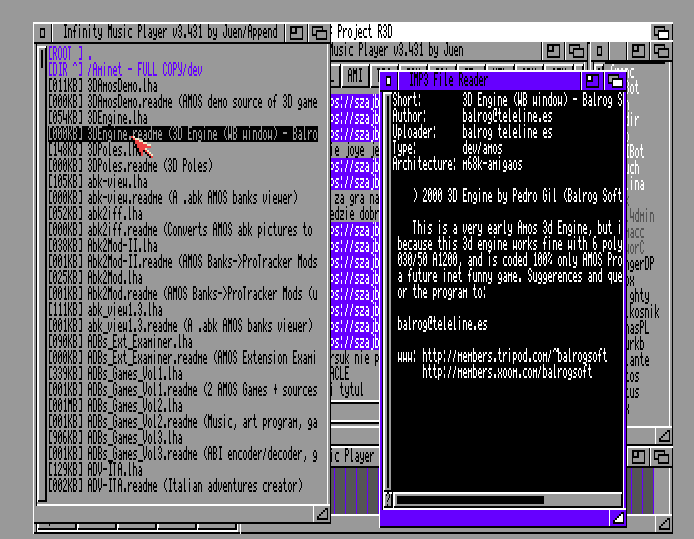Click the File Reader horizontal scrollbar thumb
The height and width of the screenshot is (539, 694).
click(x=470, y=500)
